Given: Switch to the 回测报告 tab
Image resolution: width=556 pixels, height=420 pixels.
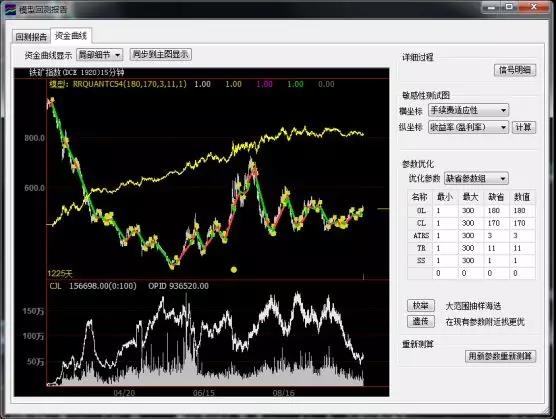Looking at the screenshot, I should pyautogui.click(x=31, y=37).
